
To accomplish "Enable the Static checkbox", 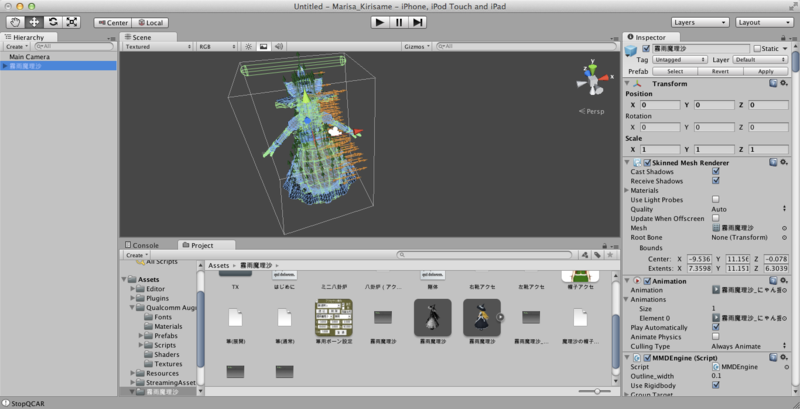I will pos(757,48).
